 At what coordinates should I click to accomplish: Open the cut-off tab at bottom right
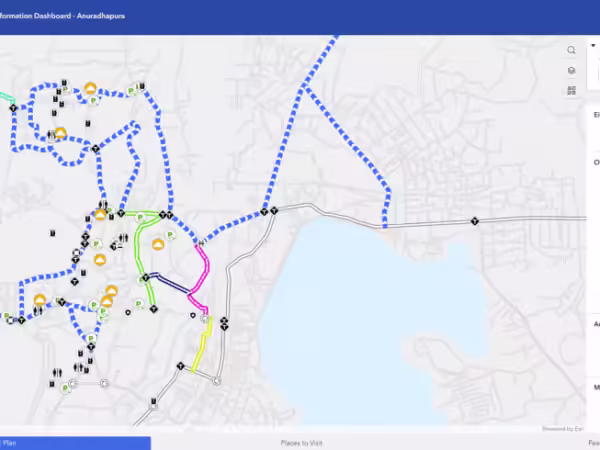pos(592,442)
